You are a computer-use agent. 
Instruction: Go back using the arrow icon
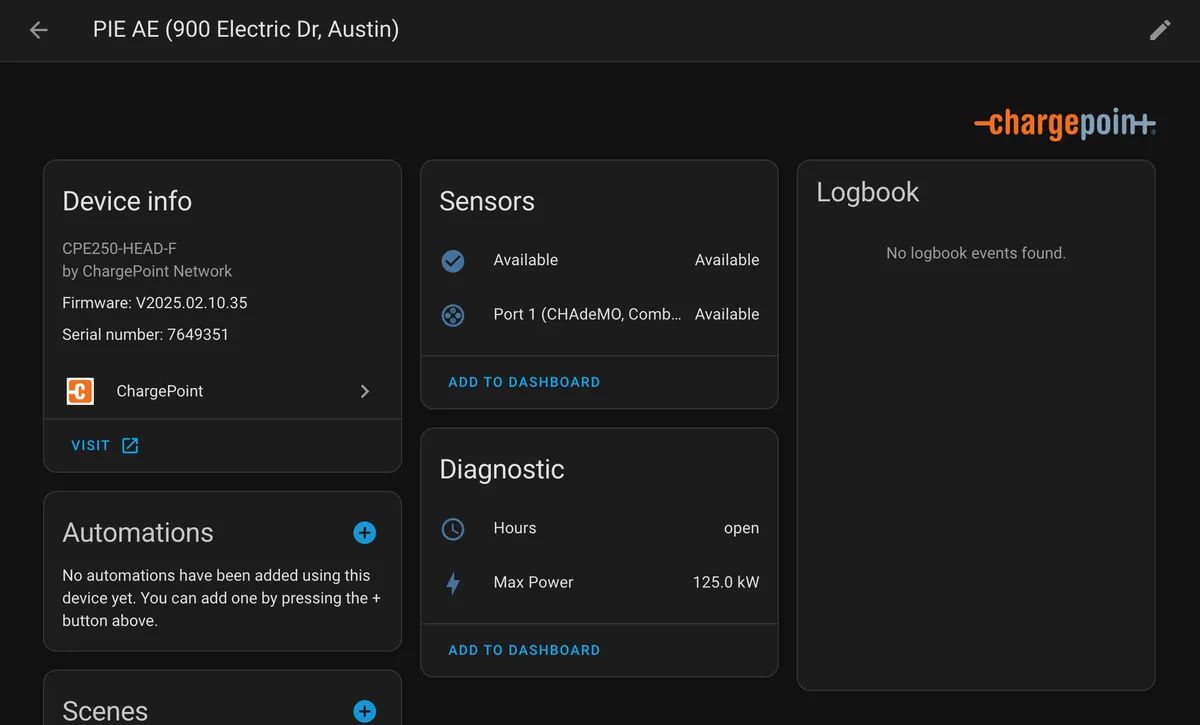[39, 30]
